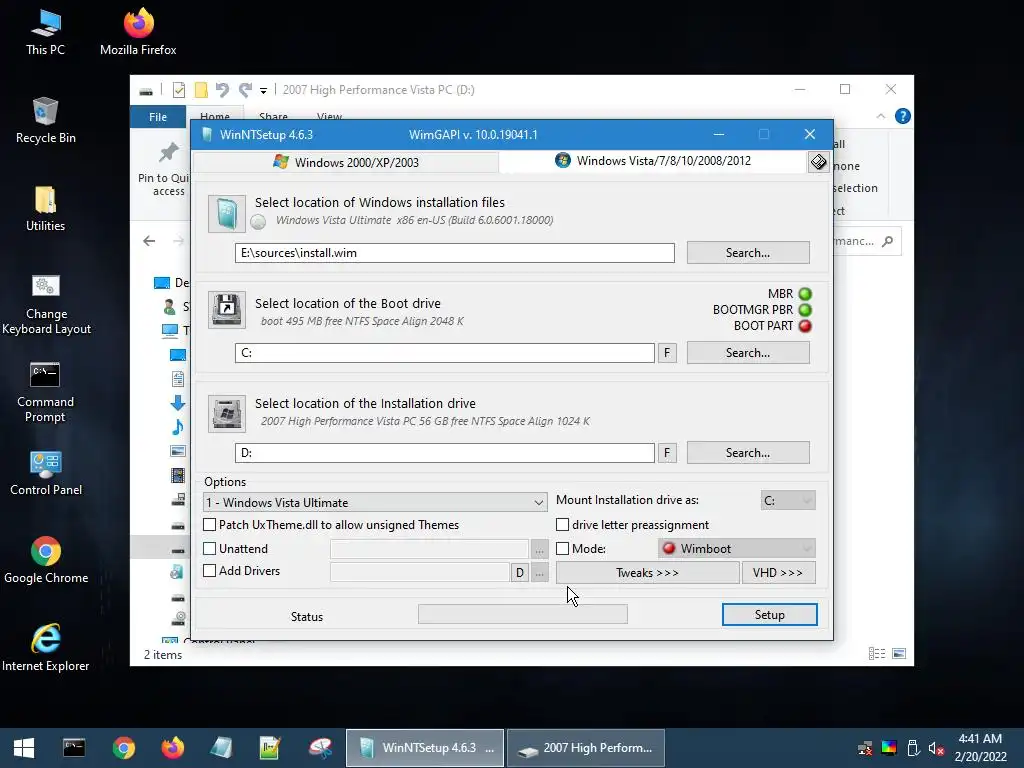The image size is (1024, 768).
Task: Select Change Keyboard Layout desktop icon
Action: pyautogui.click(x=46, y=305)
